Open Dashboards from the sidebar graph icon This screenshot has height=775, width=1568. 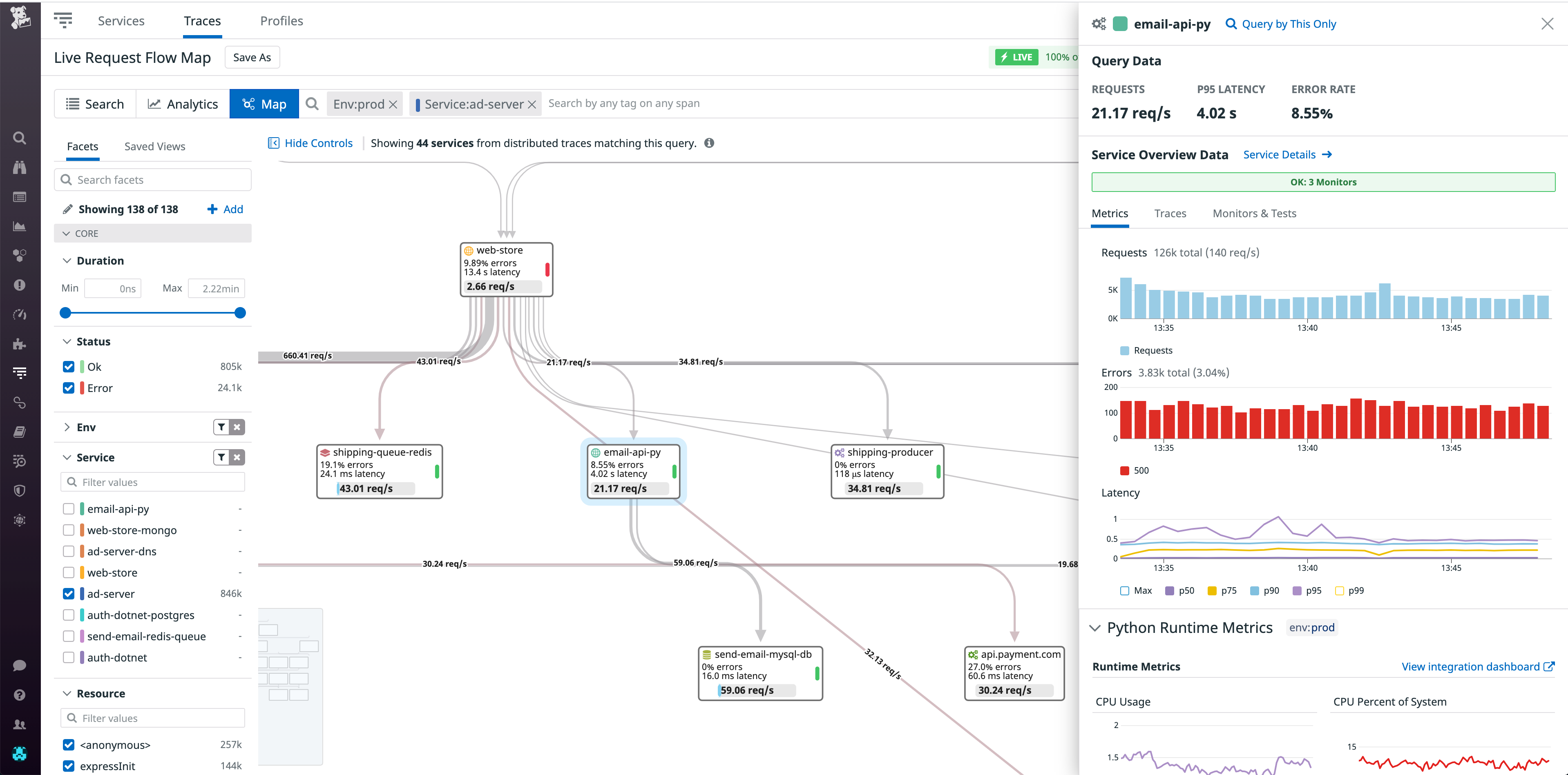[20, 226]
